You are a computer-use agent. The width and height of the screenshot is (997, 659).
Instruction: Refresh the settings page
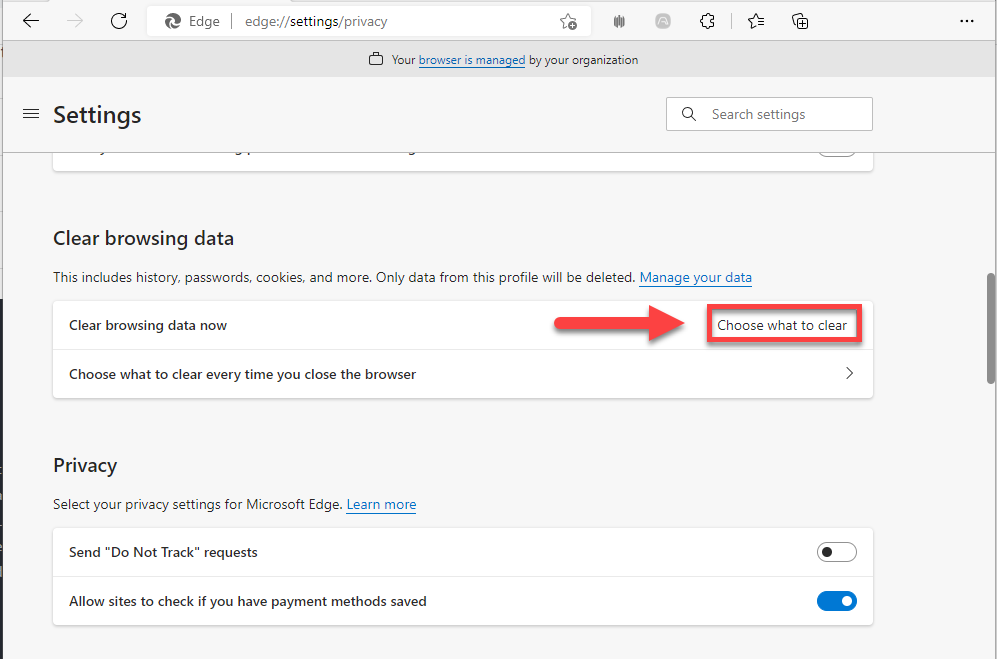pyautogui.click(x=119, y=21)
